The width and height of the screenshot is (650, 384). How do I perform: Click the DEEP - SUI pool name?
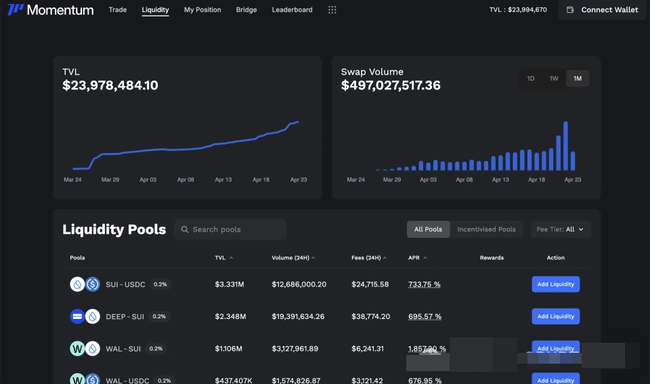tap(125, 317)
